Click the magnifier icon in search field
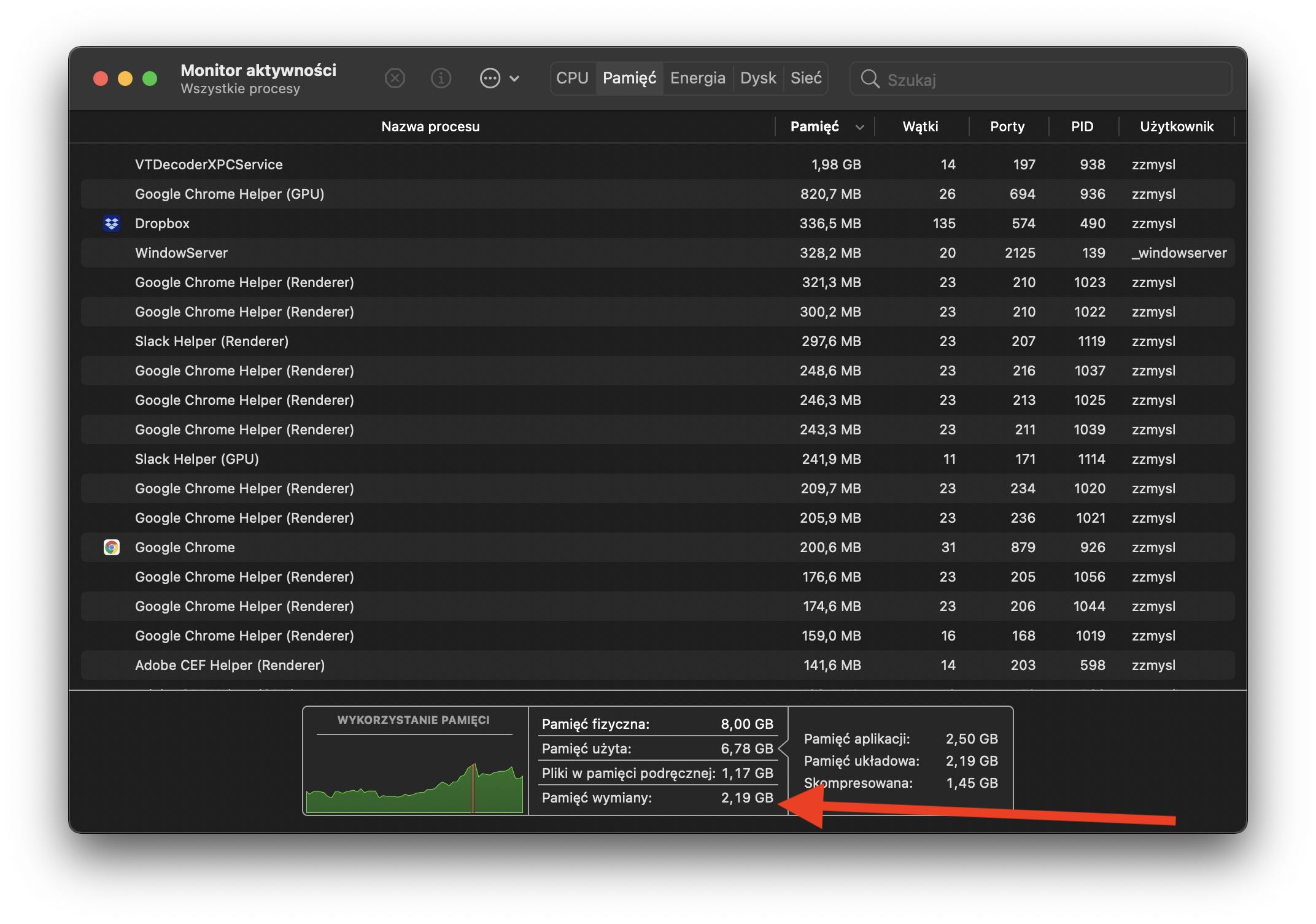 [x=870, y=79]
